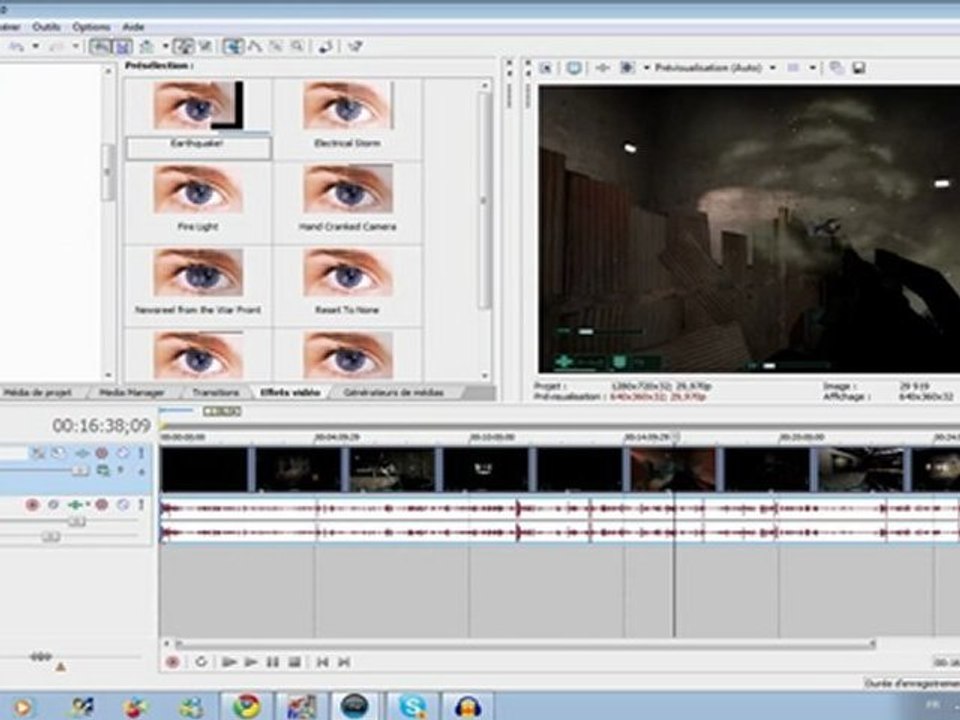960x720 pixels.
Task: Switch to the Générateurs de médias tab
Action: (394, 392)
